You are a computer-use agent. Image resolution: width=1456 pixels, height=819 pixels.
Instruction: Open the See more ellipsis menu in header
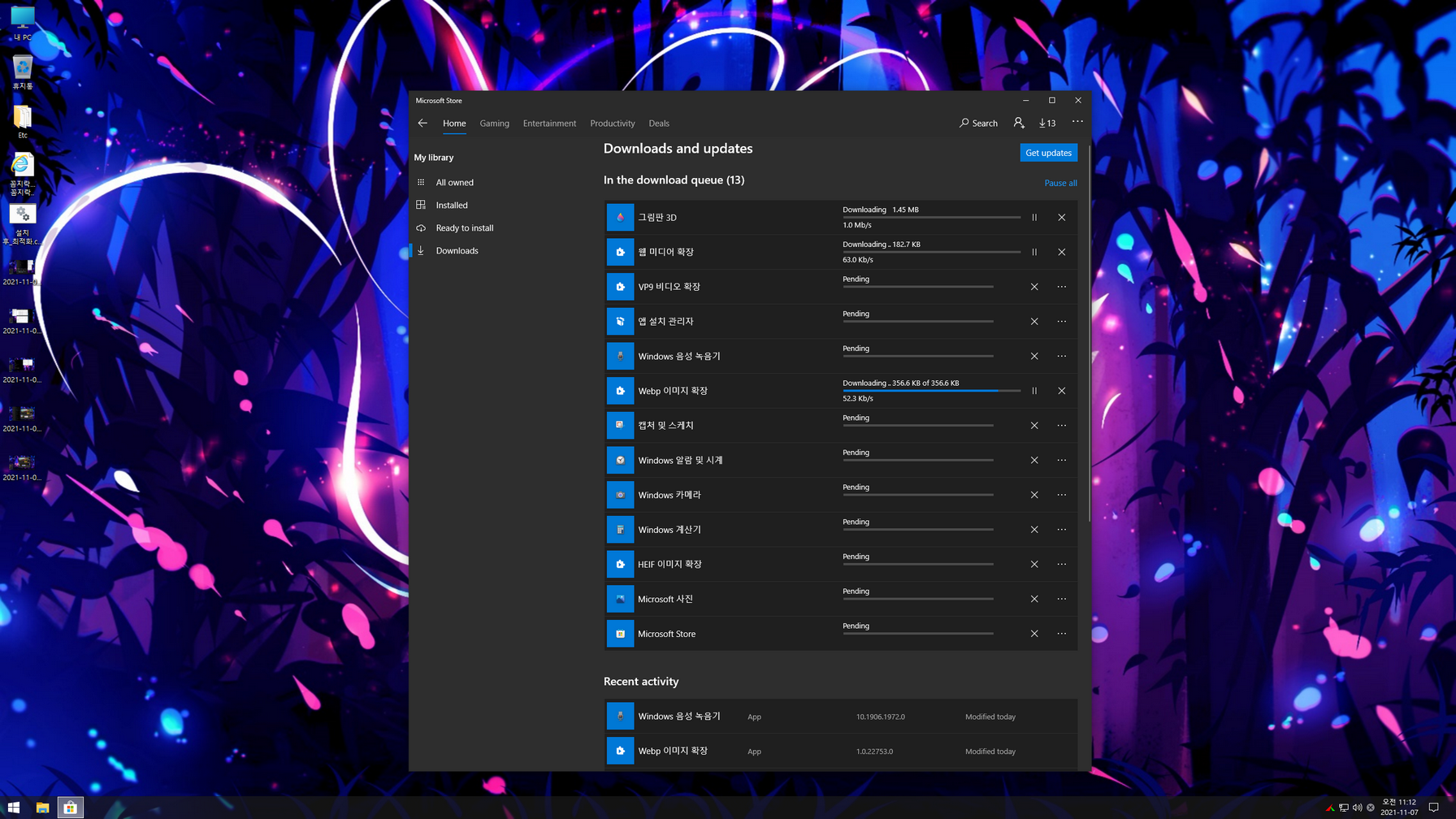tap(1077, 122)
